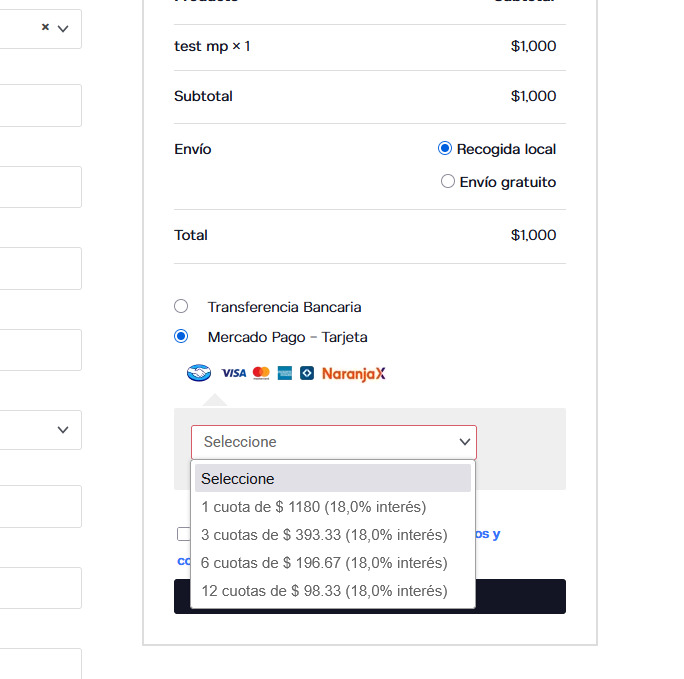Open the Seleccione installments dropdown
684x679 pixels.
point(334,442)
